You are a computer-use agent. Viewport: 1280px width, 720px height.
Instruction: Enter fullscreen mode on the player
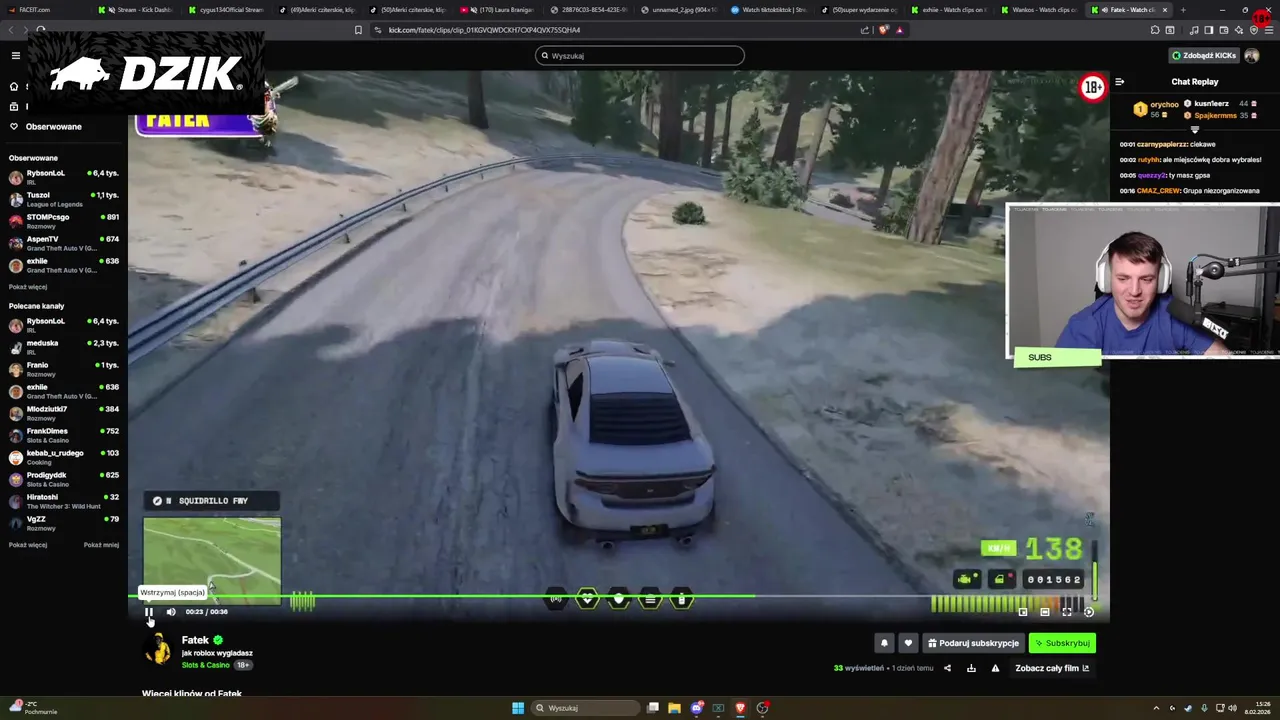pyautogui.click(x=1067, y=612)
